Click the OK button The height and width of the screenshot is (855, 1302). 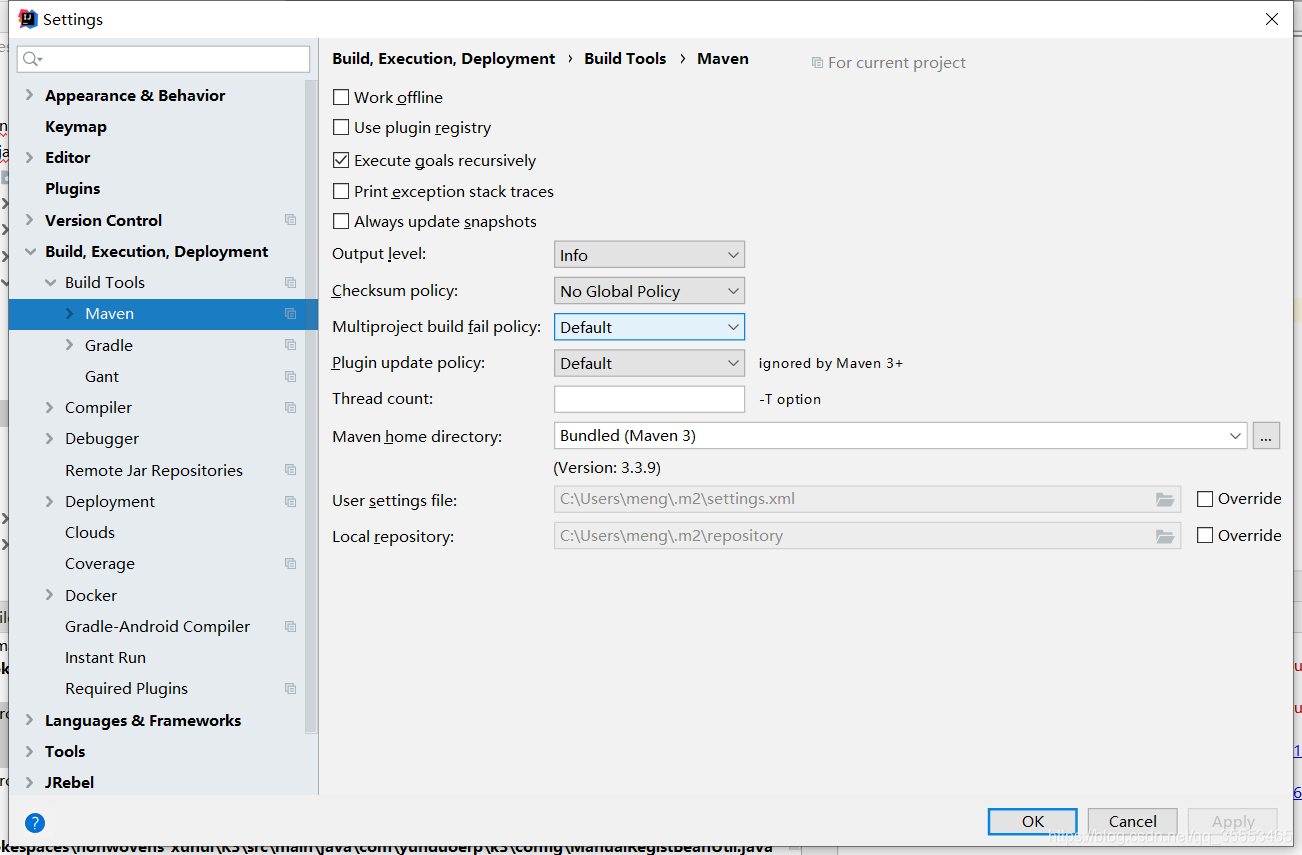pyautogui.click(x=1033, y=821)
